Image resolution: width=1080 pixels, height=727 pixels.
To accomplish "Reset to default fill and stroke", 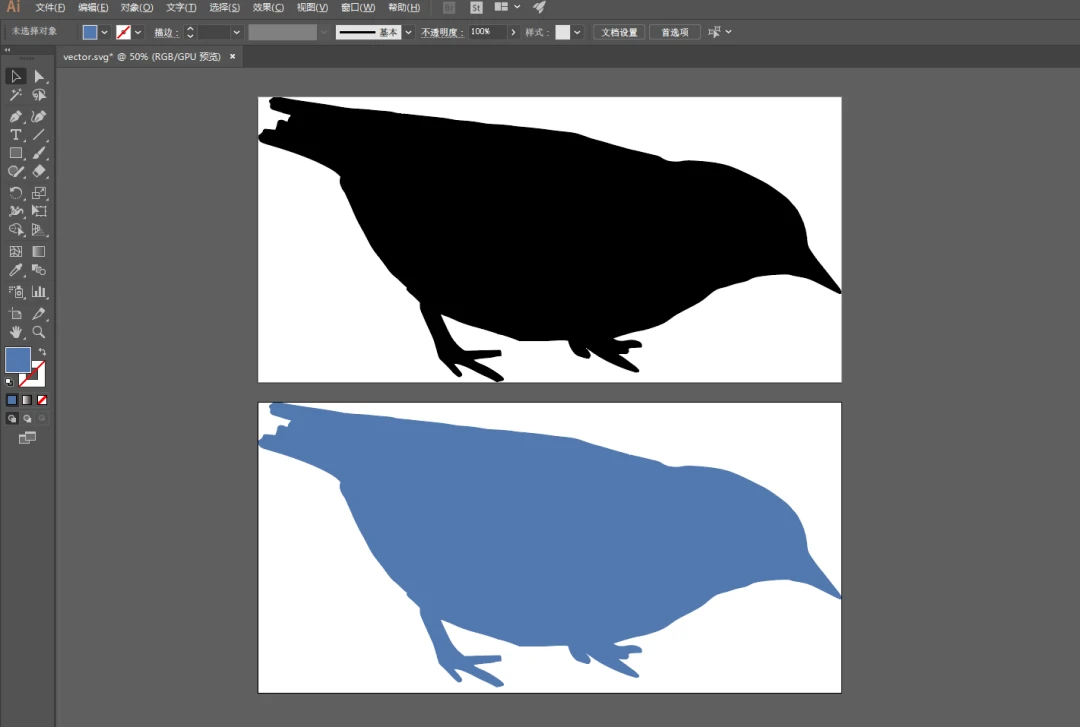I will (x=9, y=382).
